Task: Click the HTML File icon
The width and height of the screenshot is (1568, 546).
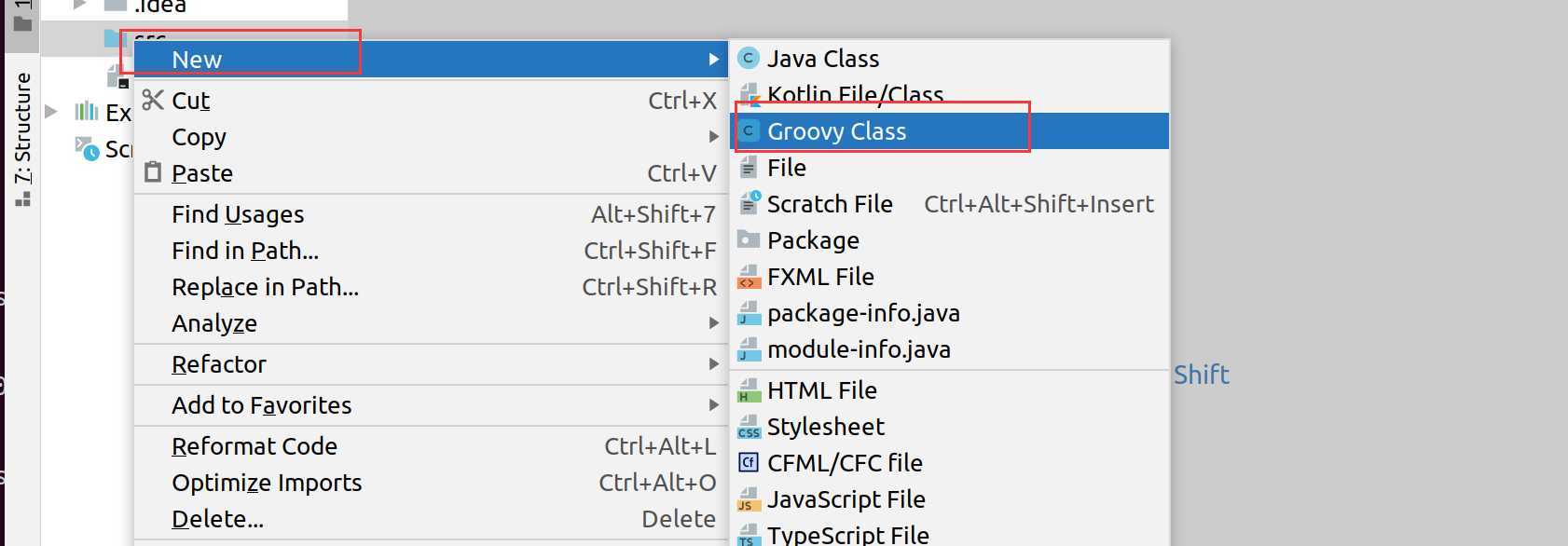Action: coord(749,391)
